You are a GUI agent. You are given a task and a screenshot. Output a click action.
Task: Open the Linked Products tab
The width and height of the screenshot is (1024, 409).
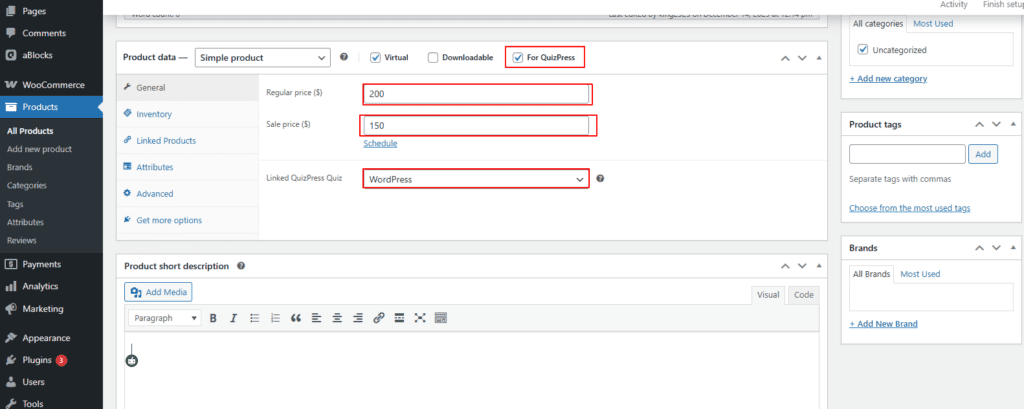[x=187, y=140]
